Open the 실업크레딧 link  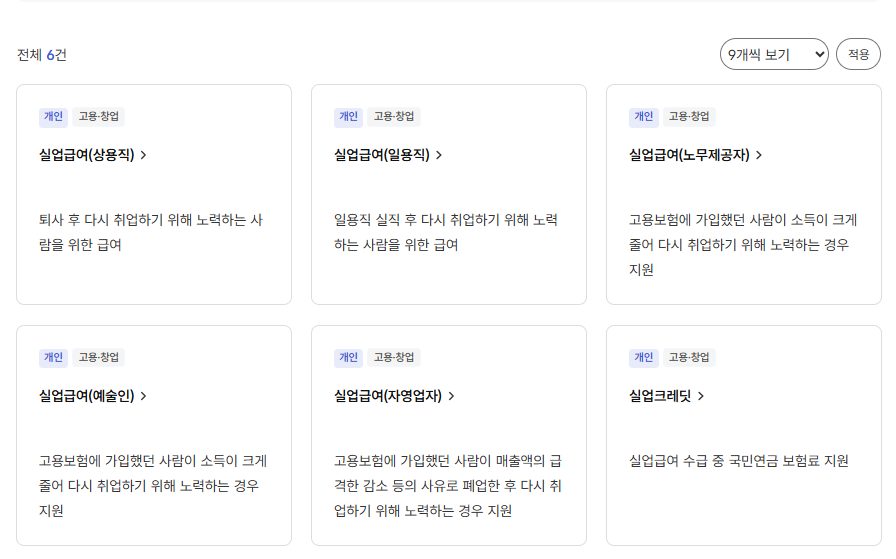click(x=660, y=396)
